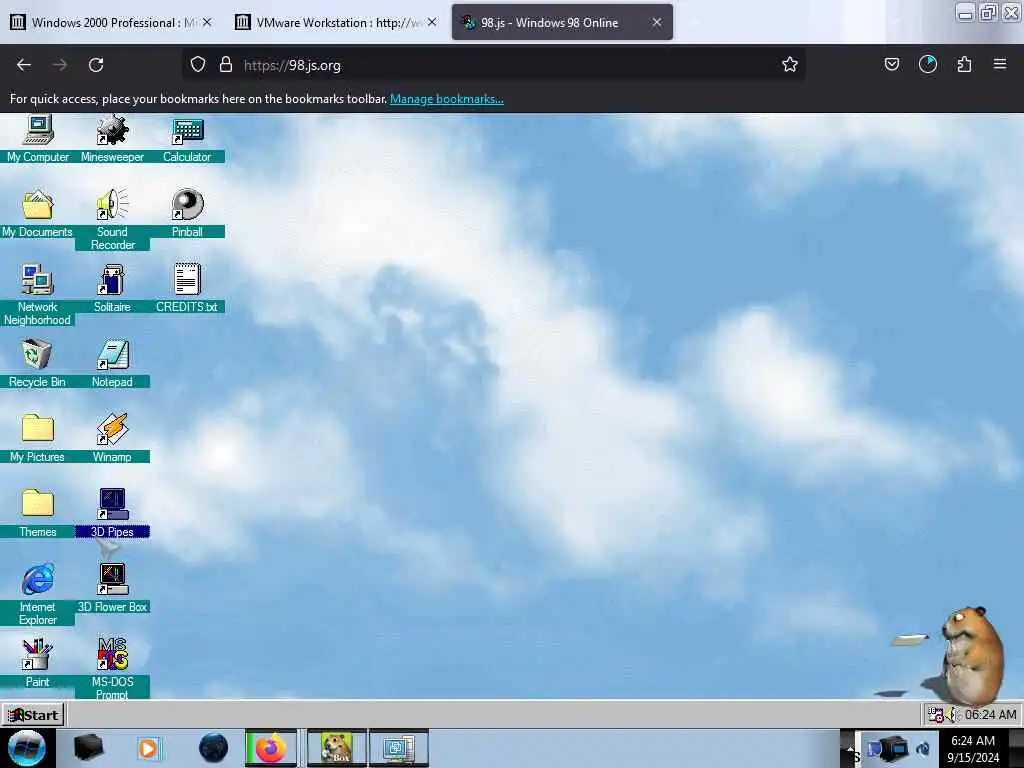The width and height of the screenshot is (1024, 768).
Task: View site security lock info
Action: pos(226,65)
